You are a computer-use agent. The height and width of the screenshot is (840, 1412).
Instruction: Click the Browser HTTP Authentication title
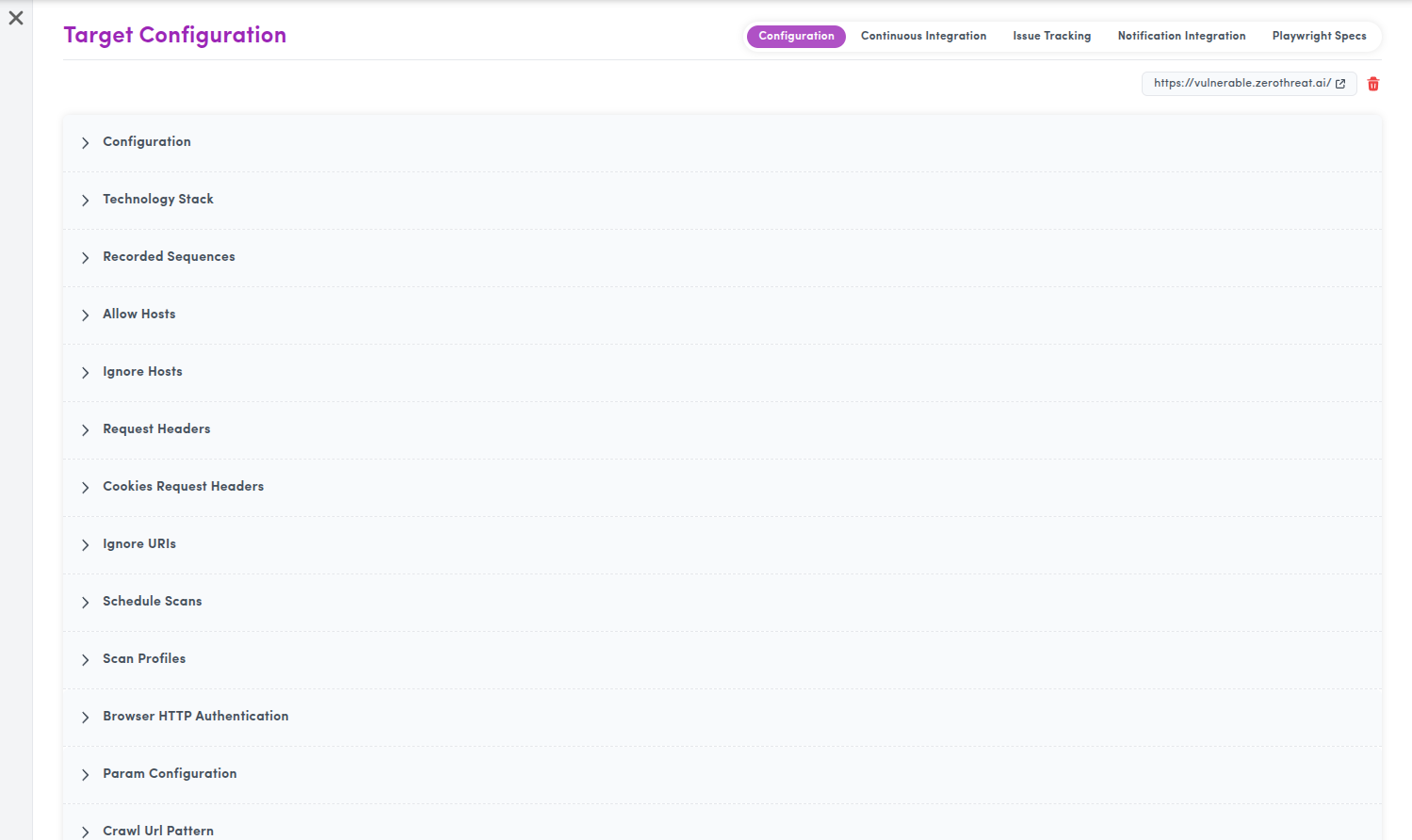(196, 716)
